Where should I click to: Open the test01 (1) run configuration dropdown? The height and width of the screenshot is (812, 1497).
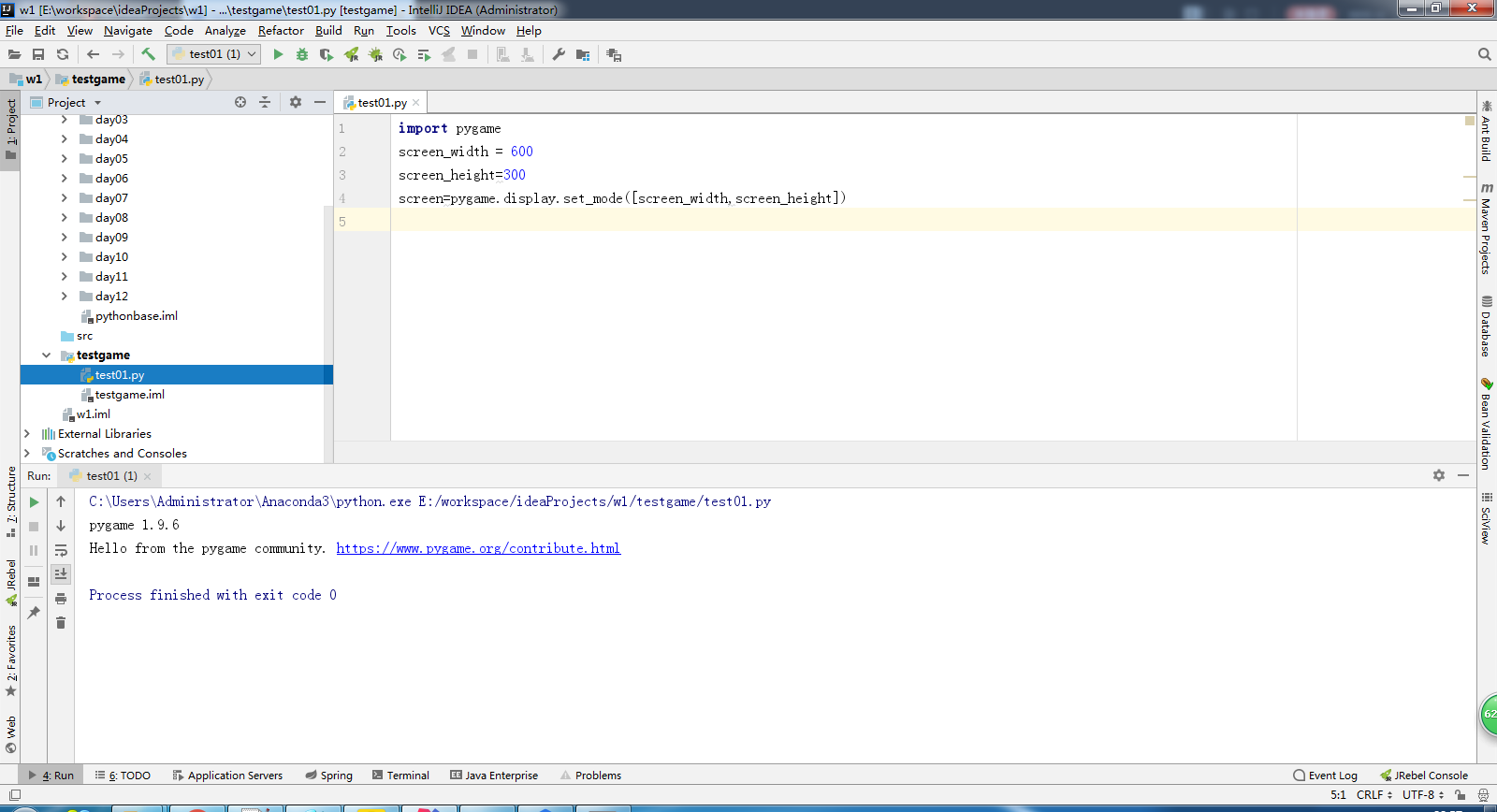tap(213, 54)
